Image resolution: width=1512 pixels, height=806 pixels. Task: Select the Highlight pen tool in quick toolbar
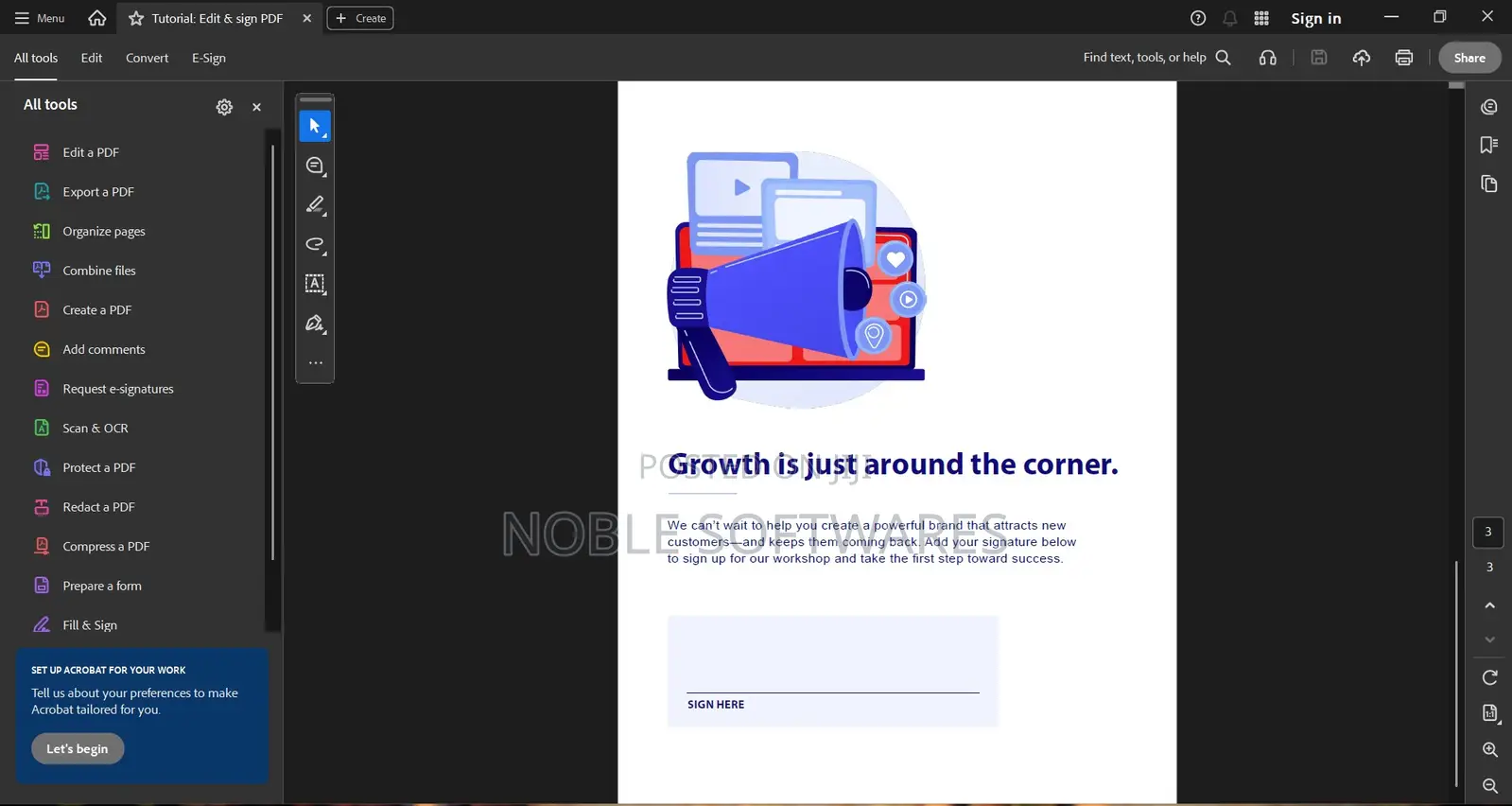[x=315, y=205]
